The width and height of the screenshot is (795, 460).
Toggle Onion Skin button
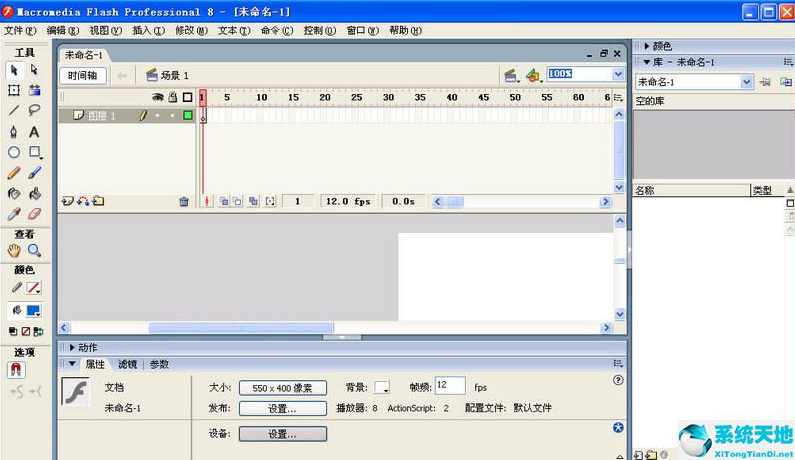click(x=224, y=201)
